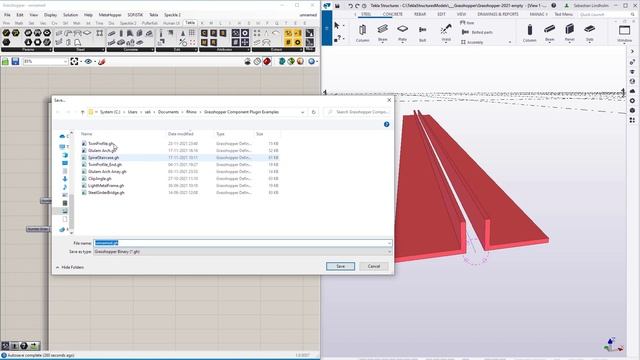This screenshot has width=640, height=360.
Task: Click the Rhino breadcrumb in address bar
Action: point(191,112)
